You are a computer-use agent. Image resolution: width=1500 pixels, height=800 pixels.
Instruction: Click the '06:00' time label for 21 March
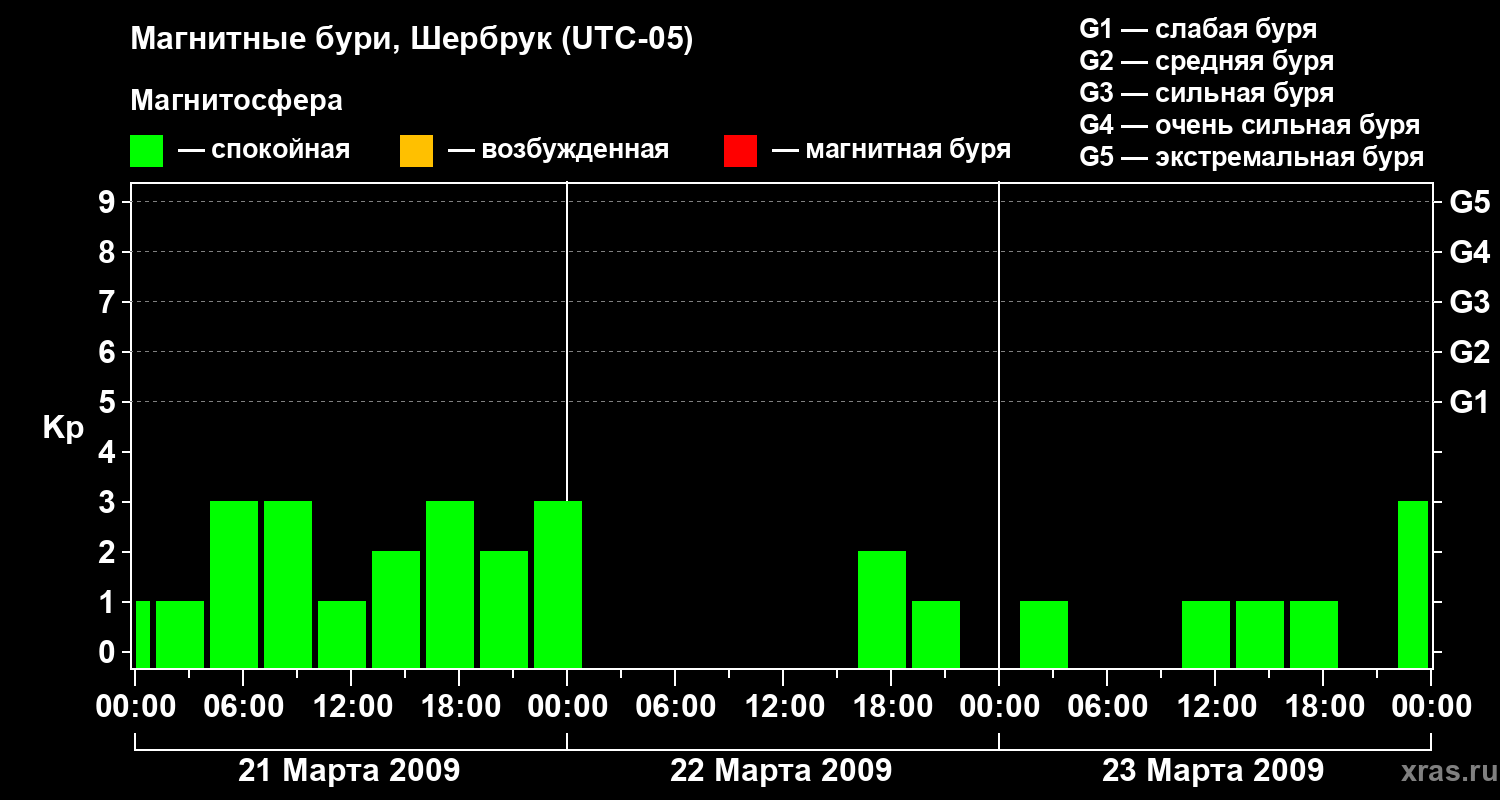coord(243,707)
